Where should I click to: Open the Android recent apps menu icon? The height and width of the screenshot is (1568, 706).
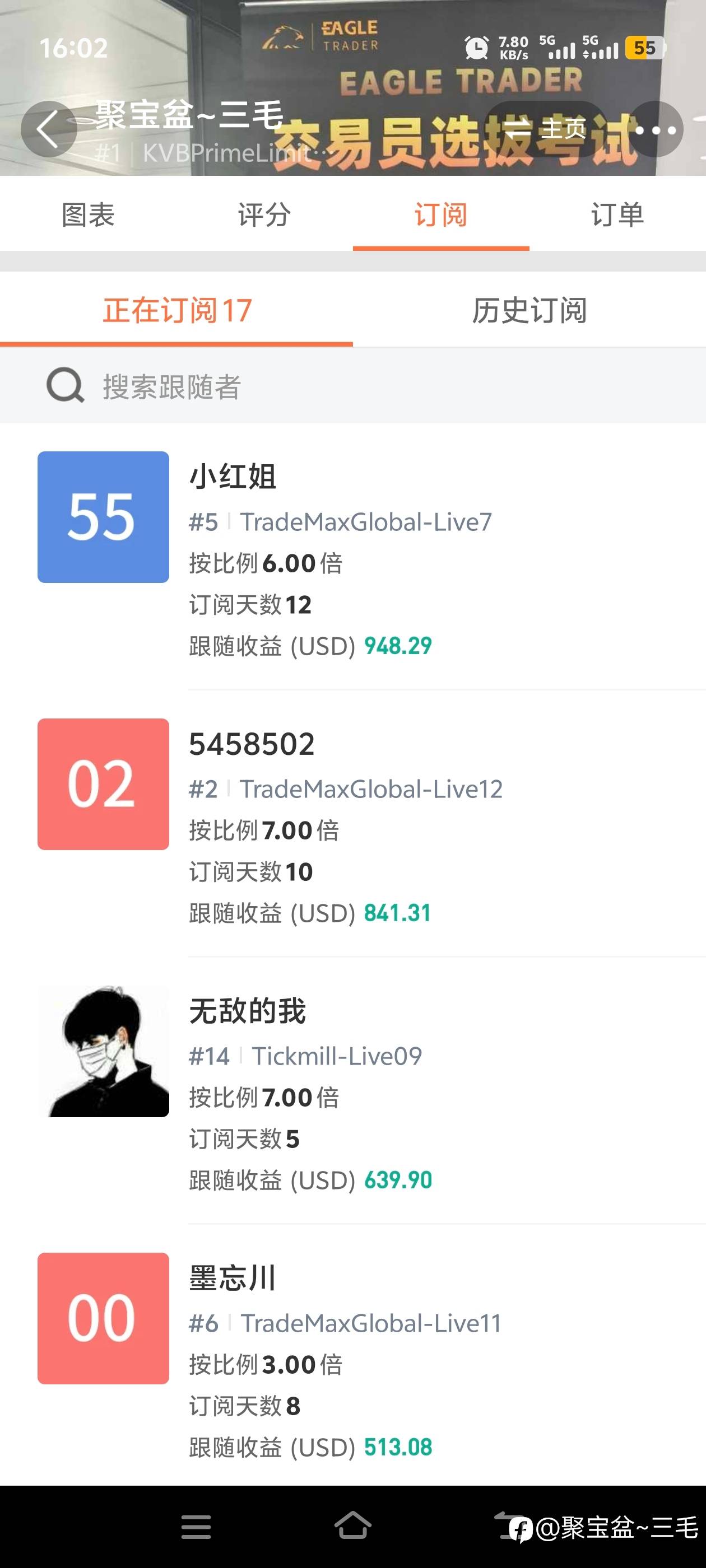point(196,1527)
